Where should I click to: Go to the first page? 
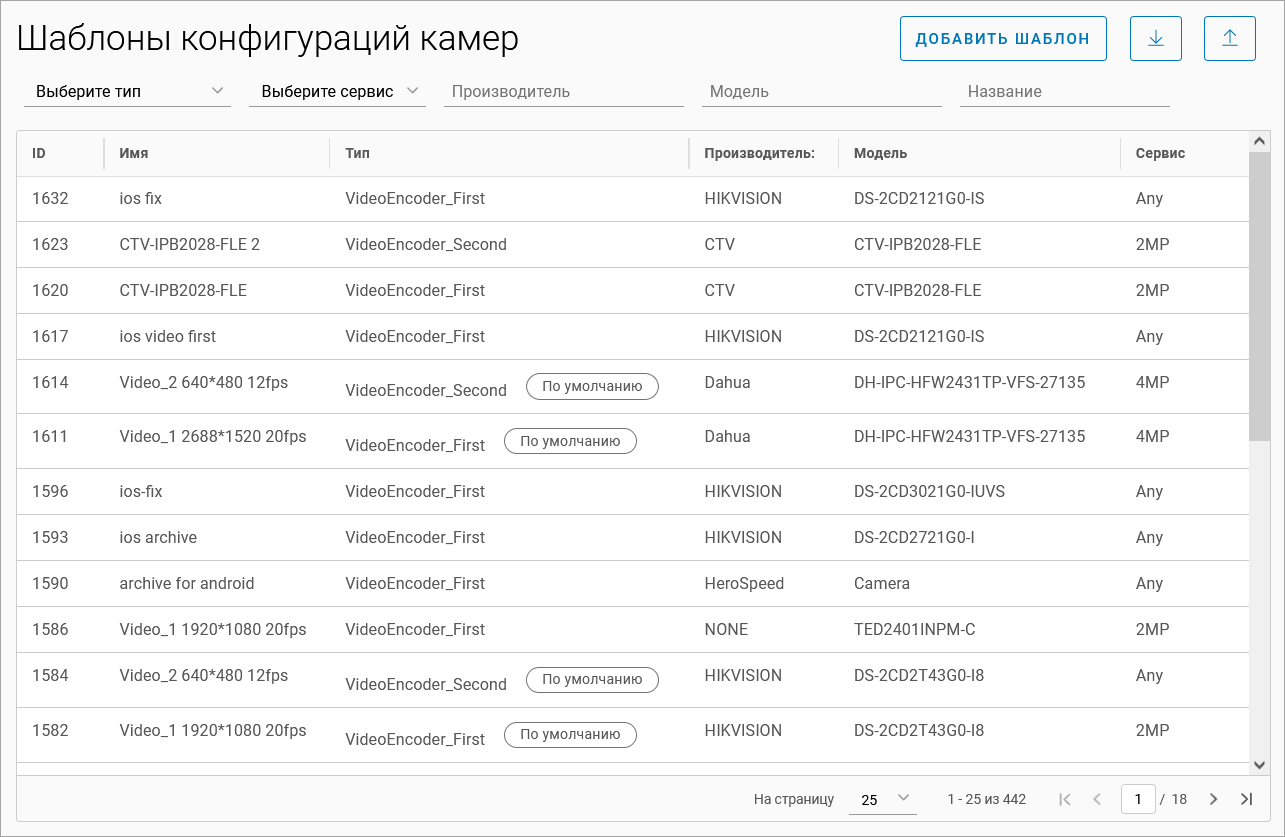click(x=1064, y=799)
